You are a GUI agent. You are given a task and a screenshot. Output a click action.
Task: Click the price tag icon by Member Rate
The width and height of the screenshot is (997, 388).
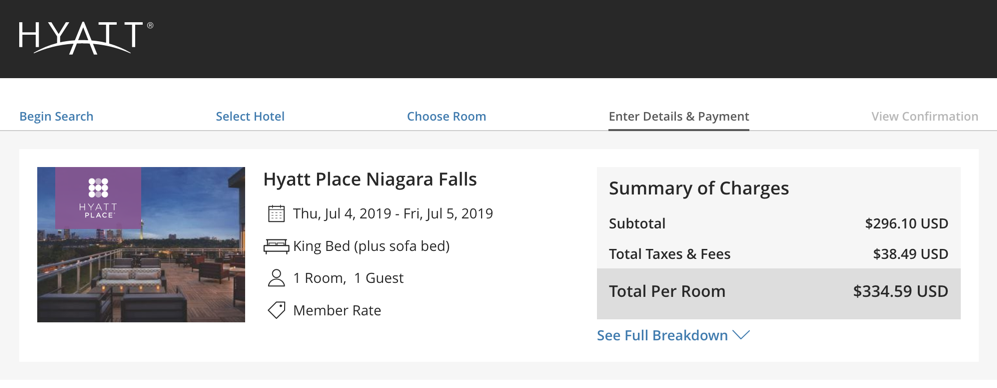tap(276, 310)
